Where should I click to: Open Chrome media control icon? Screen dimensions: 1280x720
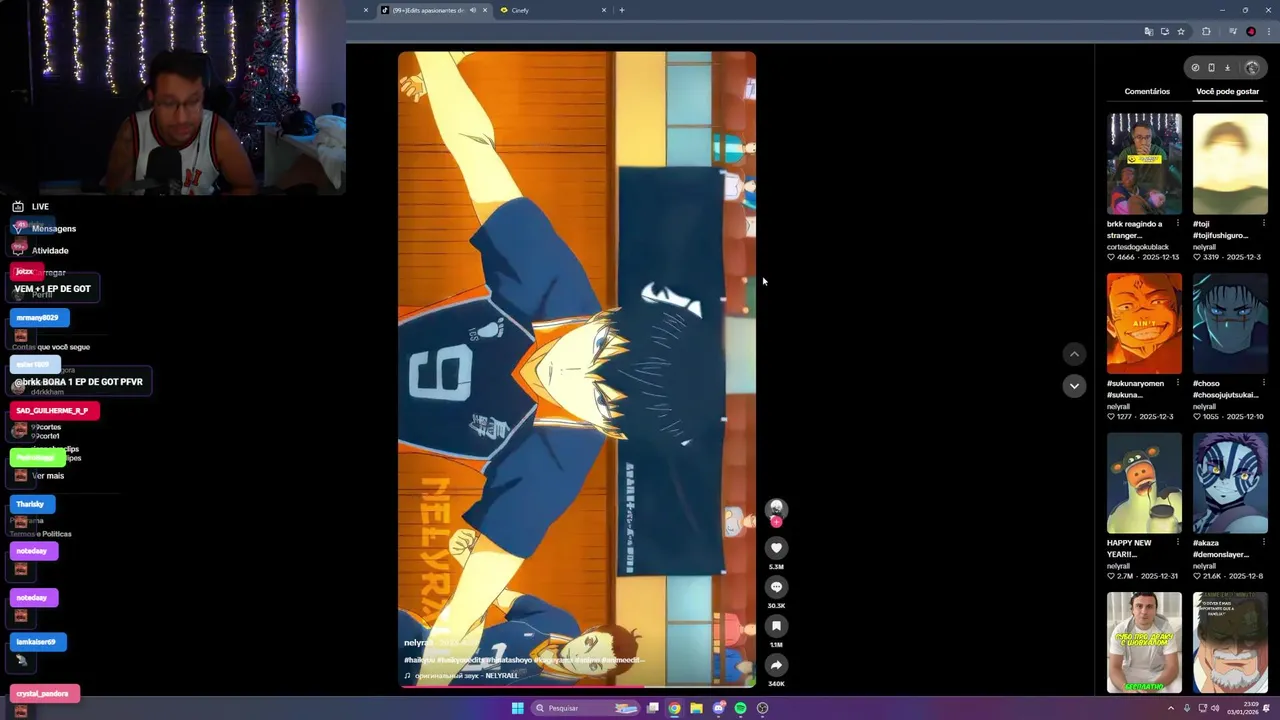click(x=1234, y=31)
